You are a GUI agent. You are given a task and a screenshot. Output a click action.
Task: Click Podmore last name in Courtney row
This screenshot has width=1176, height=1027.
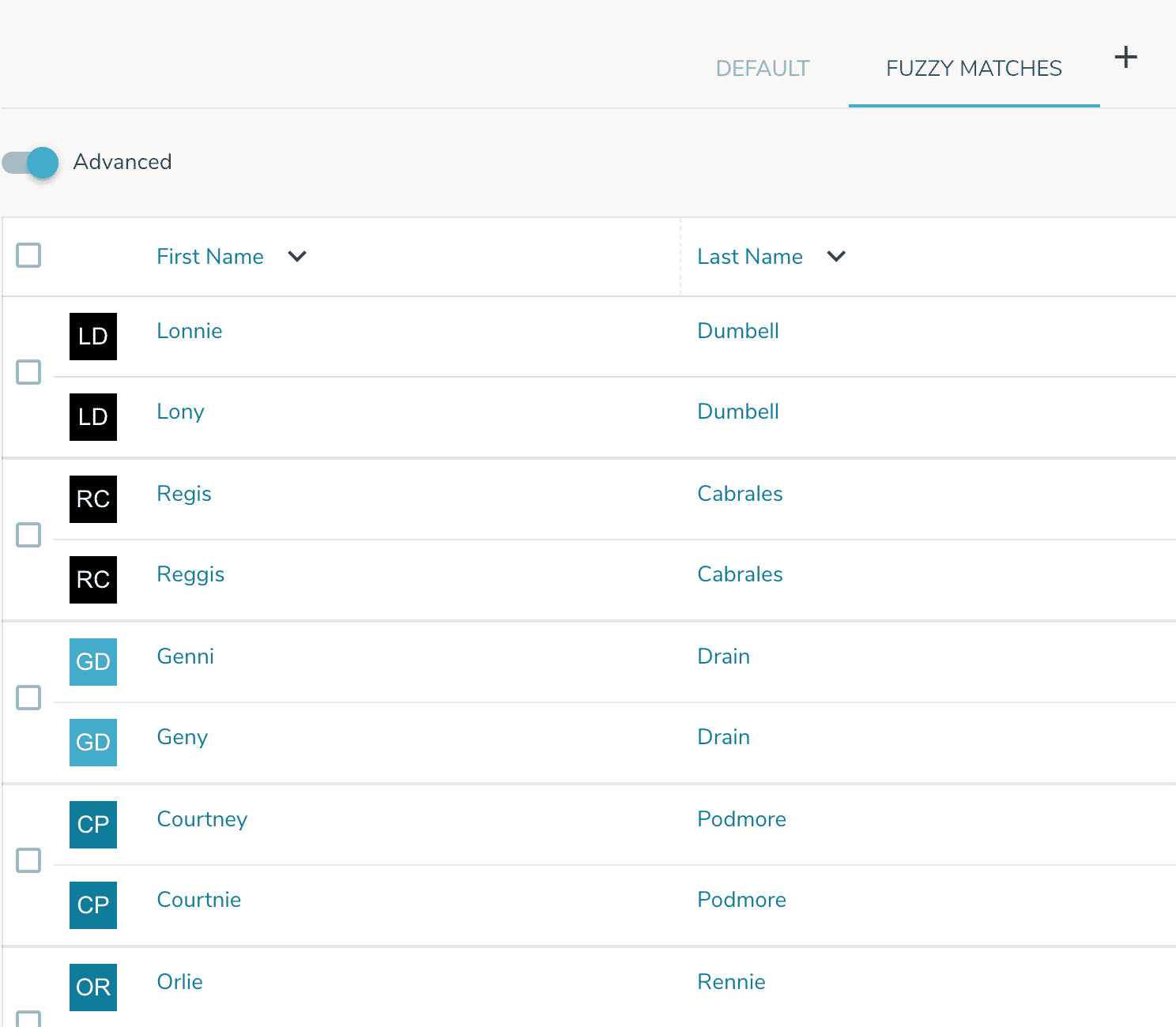point(742,819)
